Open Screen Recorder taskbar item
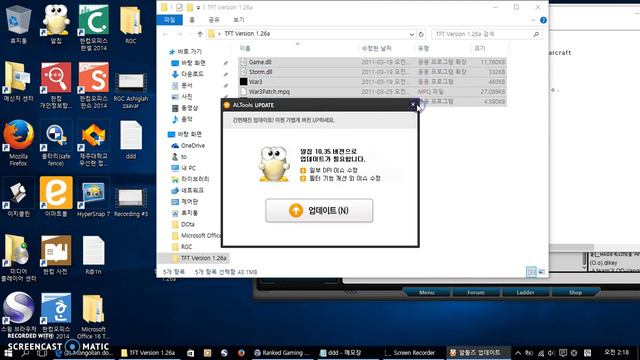This screenshot has width=640, height=360. point(412,353)
